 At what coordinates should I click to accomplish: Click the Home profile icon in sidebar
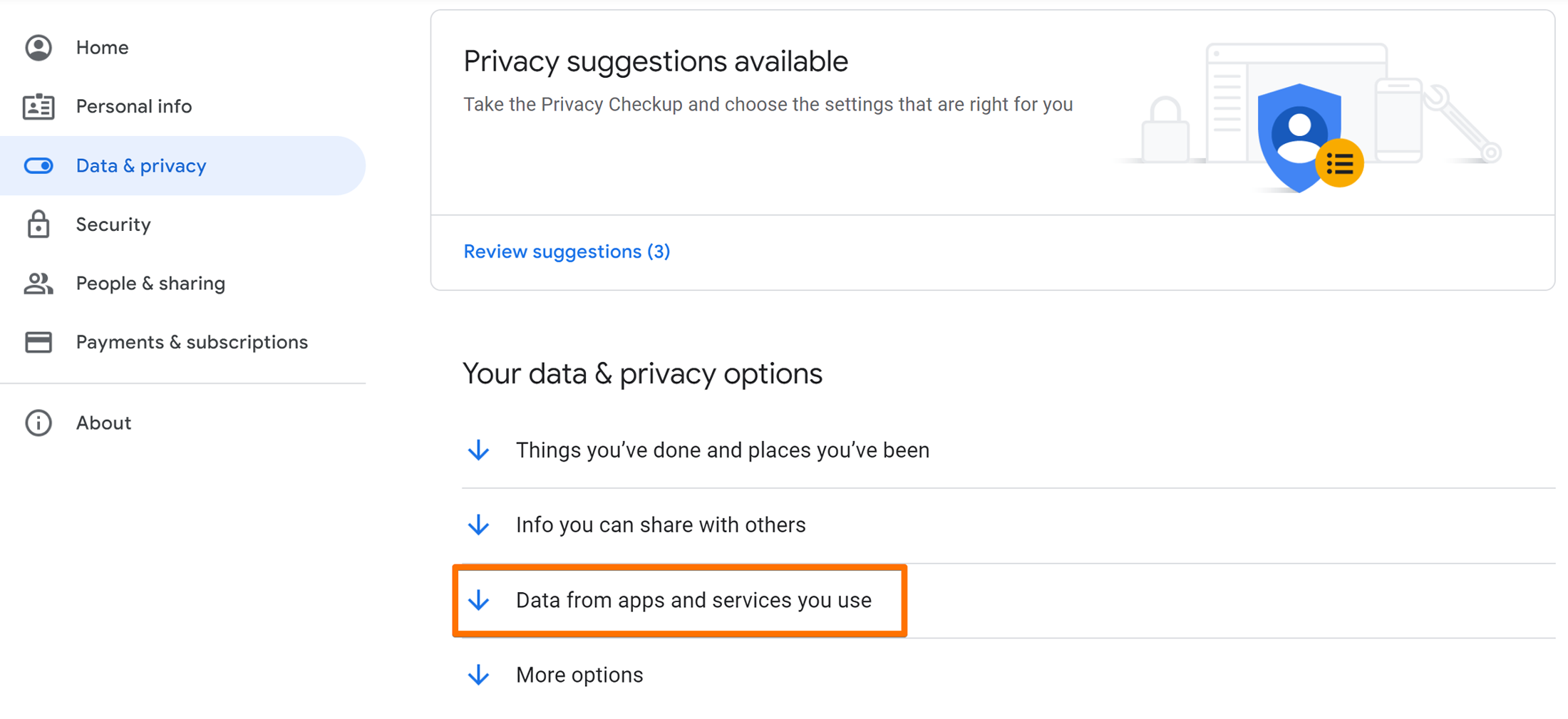38,48
